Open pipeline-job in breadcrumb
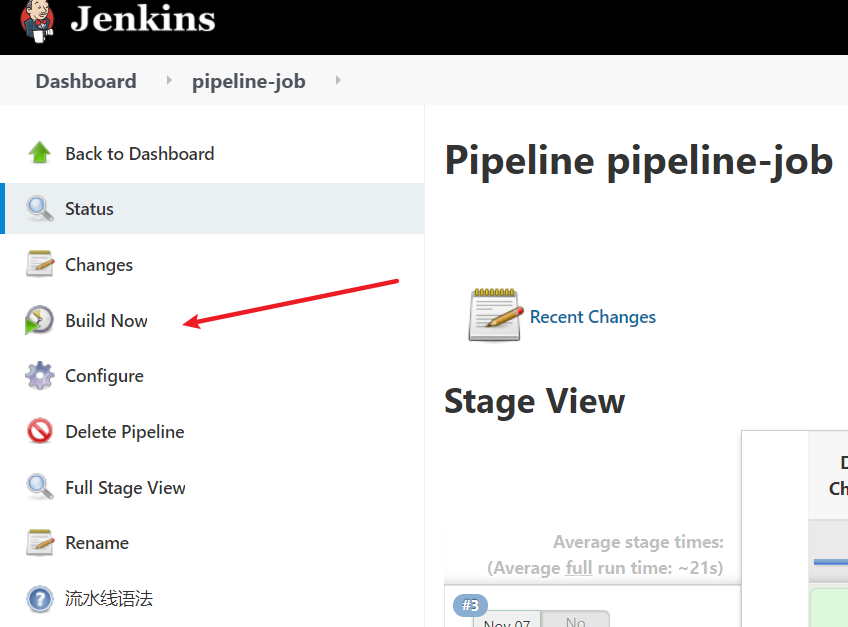Viewport: 848px width, 627px height. (249, 81)
